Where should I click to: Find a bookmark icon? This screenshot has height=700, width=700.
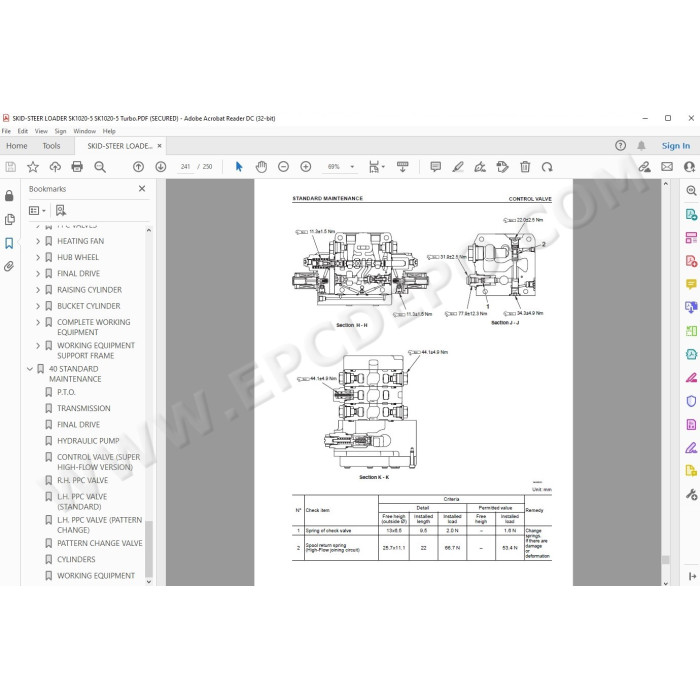tap(61, 210)
